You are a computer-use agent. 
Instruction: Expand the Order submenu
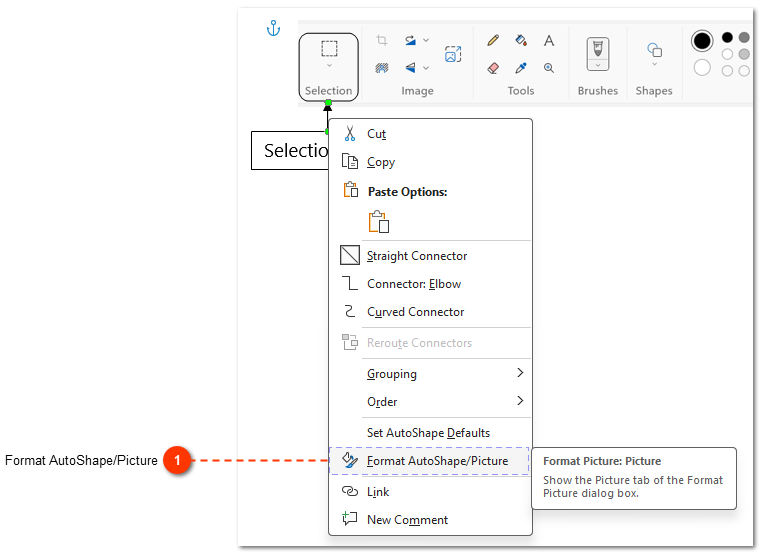click(x=430, y=401)
